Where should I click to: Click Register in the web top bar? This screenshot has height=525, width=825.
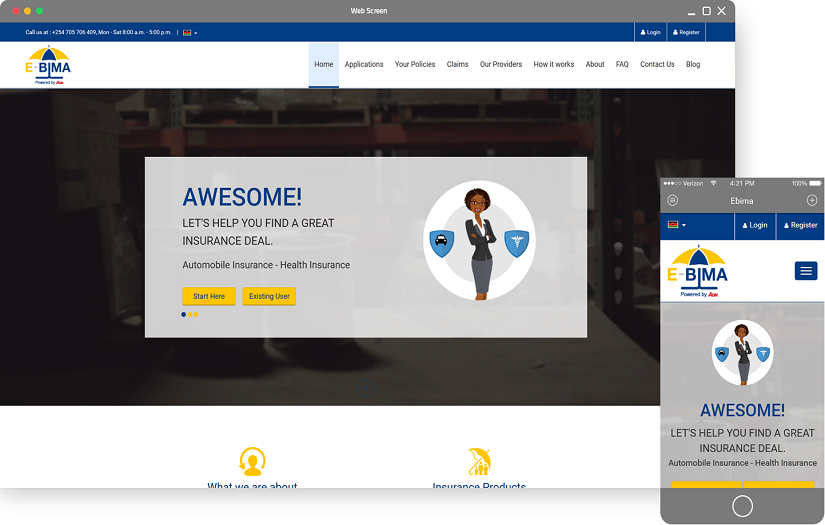[686, 32]
